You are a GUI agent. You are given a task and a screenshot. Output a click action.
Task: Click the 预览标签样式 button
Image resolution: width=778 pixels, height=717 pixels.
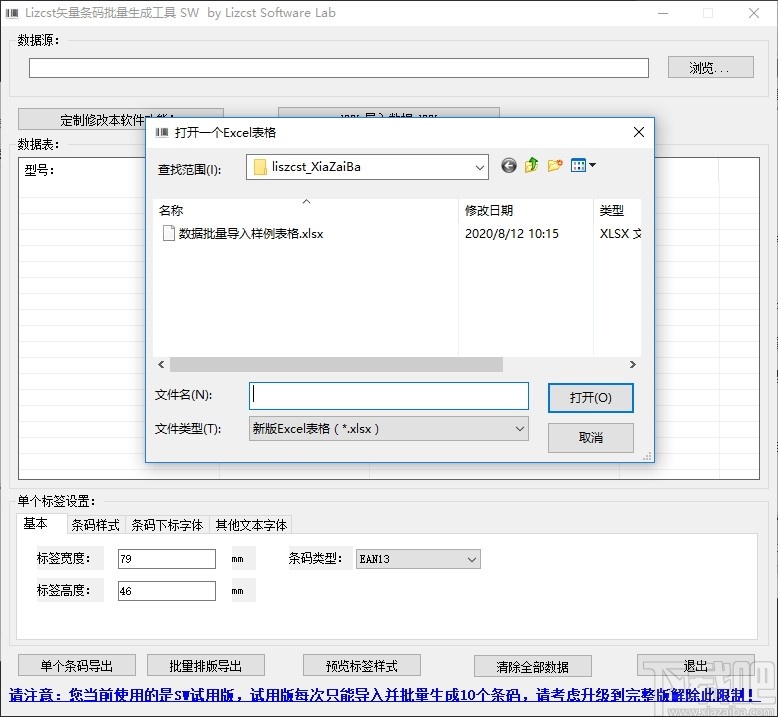[x=362, y=666]
